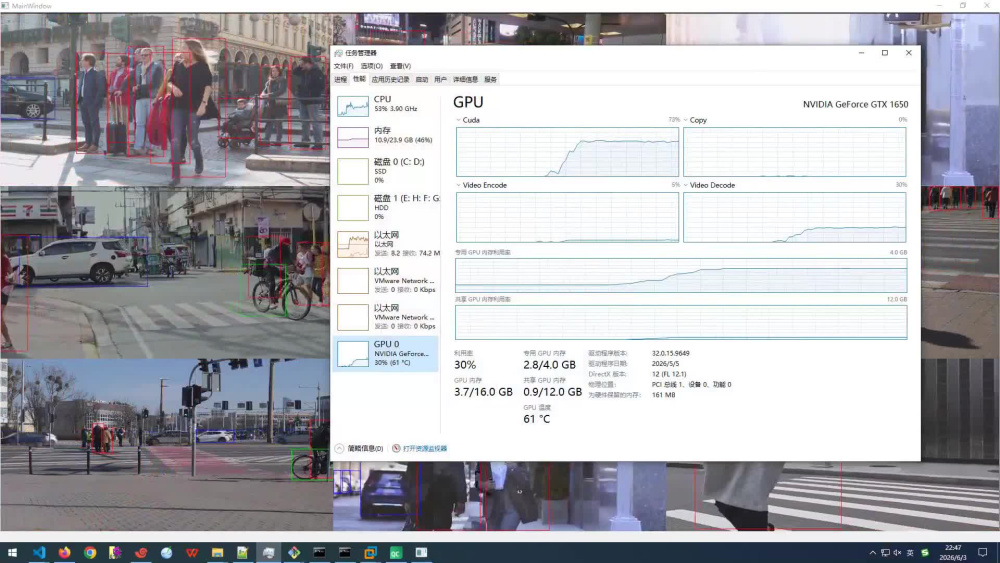Open the Notepad++ taskbar icon
The height and width of the screenshot is (563, 1000).
click(243, 552)
